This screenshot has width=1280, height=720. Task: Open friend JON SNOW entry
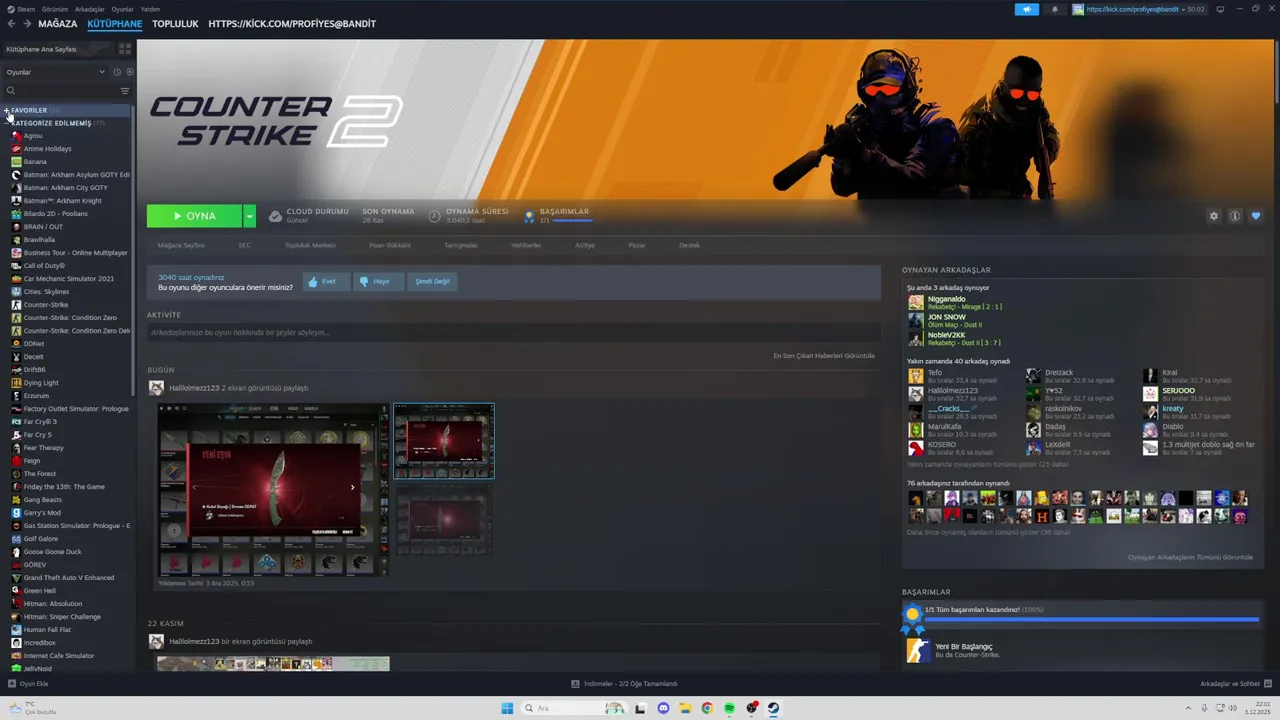[946, 320]
